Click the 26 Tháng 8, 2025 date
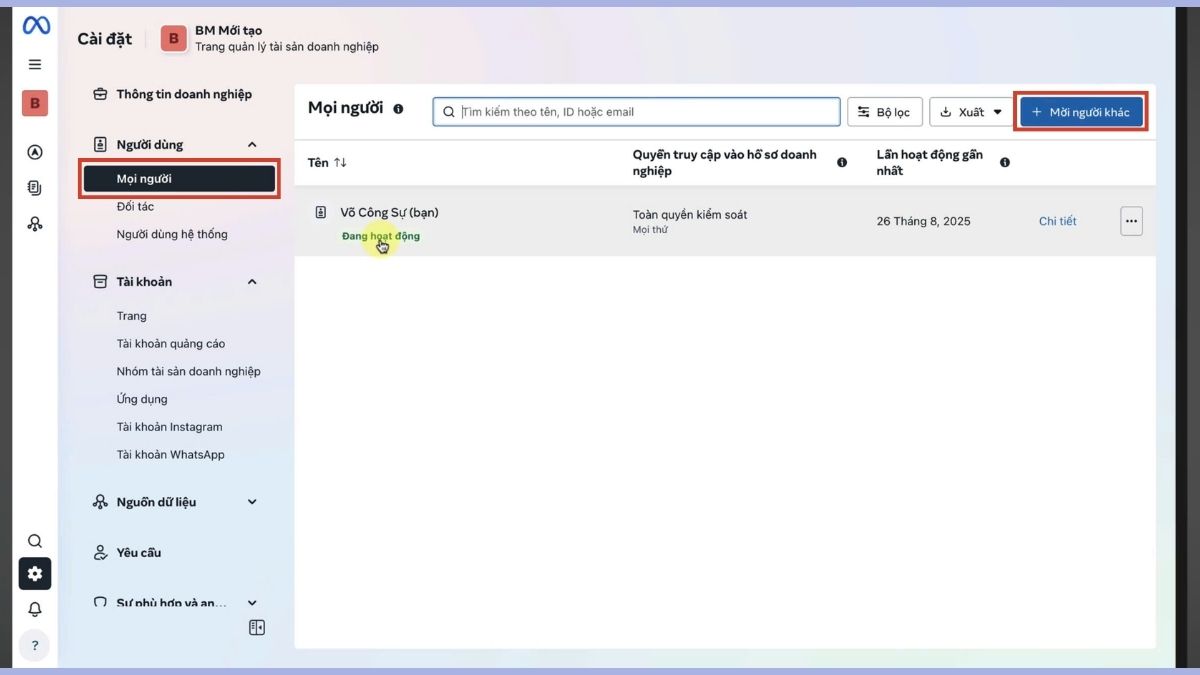This screenshot has height=675, width=1200. (923, 221)
